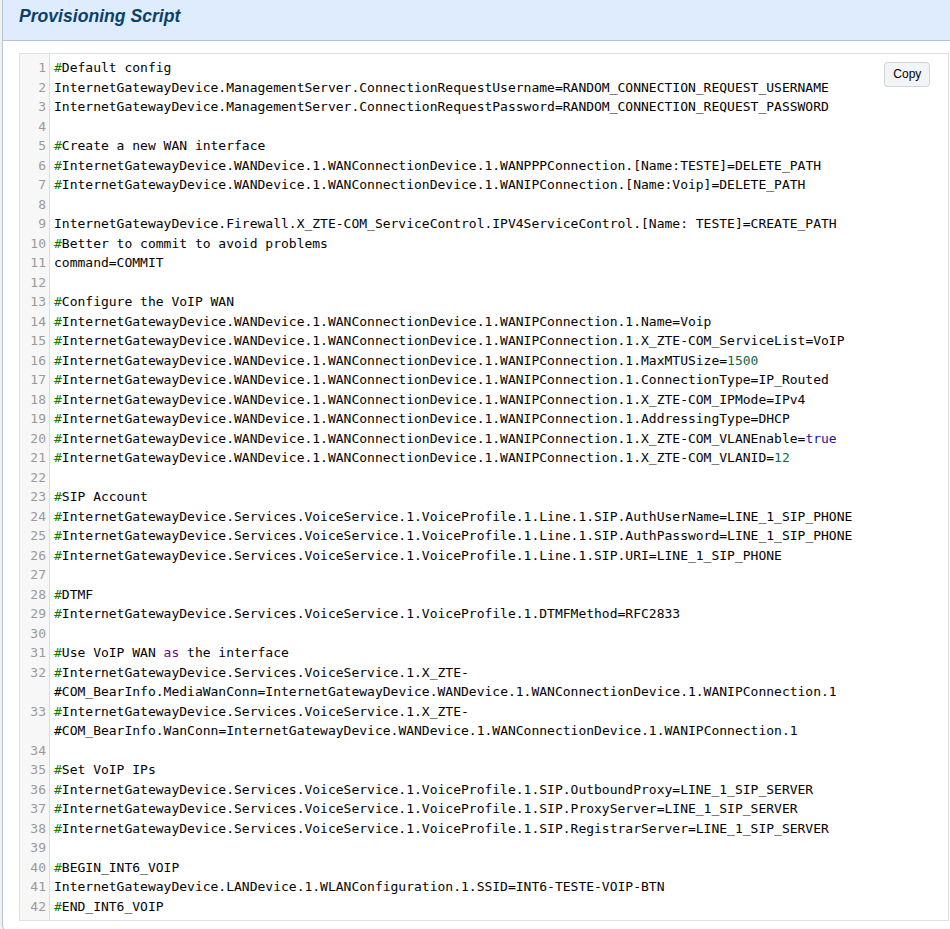Click the '#Set VoIP IPs' comment
950x929 pixels.
click(105, 770)
